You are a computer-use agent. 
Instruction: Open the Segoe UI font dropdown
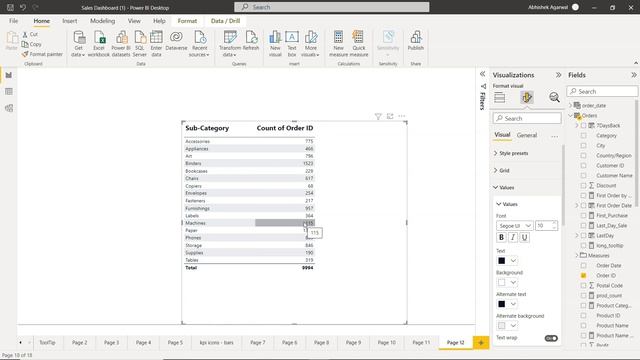[514, 226]
